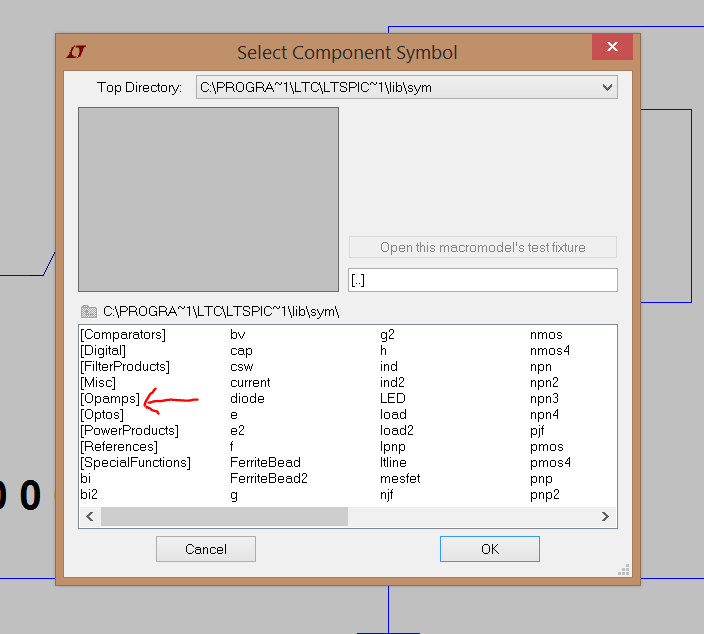This screenshot has width=704, height=634.
Task: Select the bi symbol
Action: pyautogui.click(x=85, y=479)
